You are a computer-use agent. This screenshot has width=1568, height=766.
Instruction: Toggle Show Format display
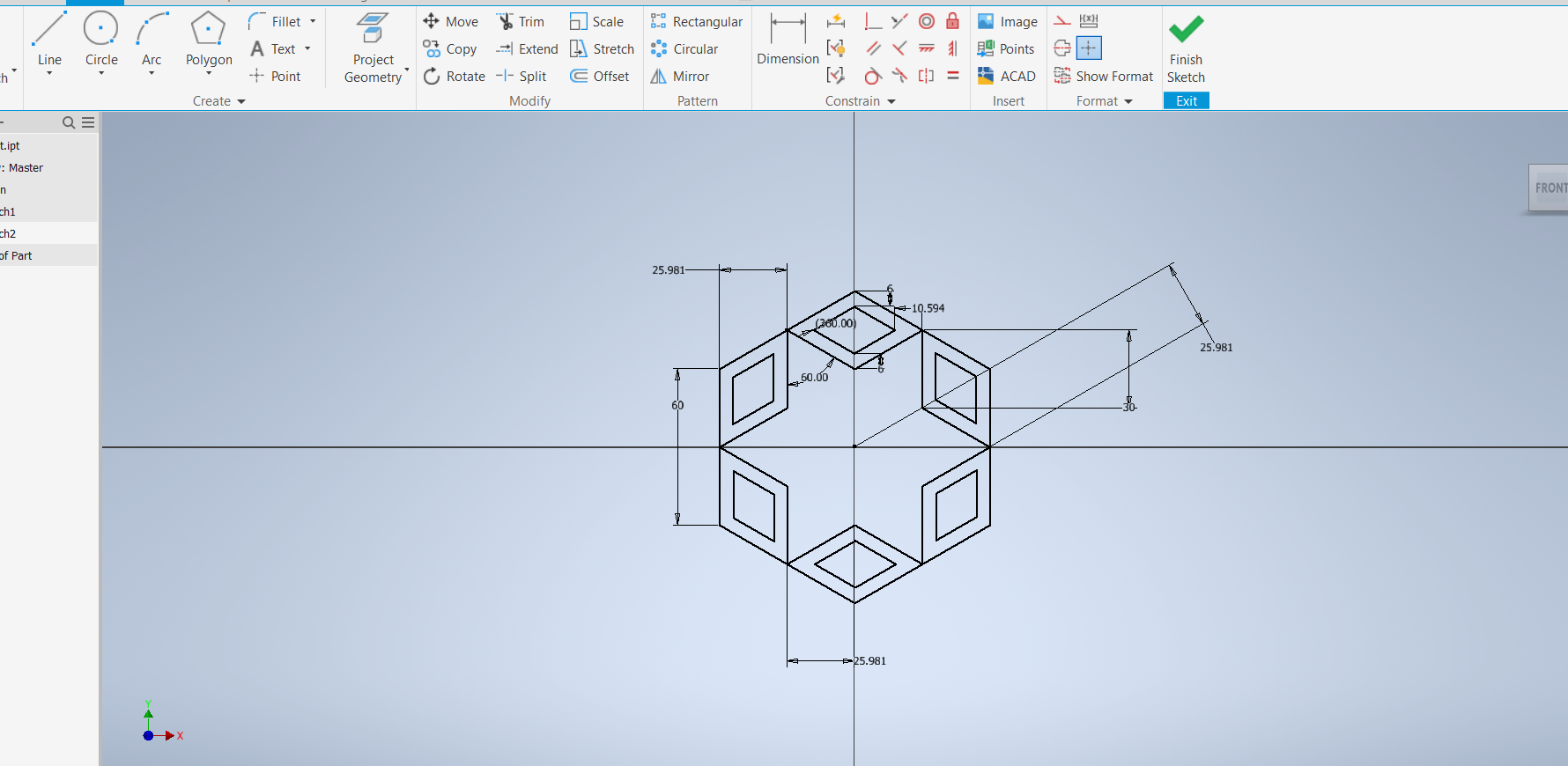1104,77
